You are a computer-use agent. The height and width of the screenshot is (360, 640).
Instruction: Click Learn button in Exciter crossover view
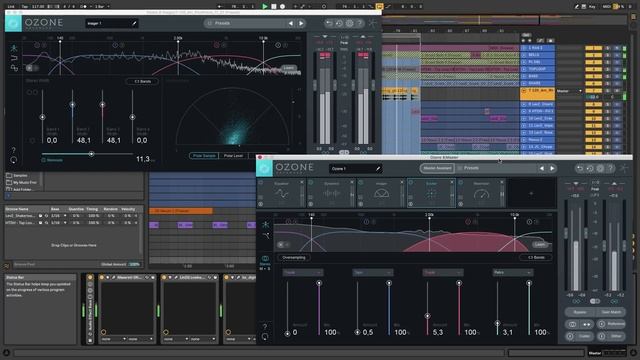[x=540, y=244]
